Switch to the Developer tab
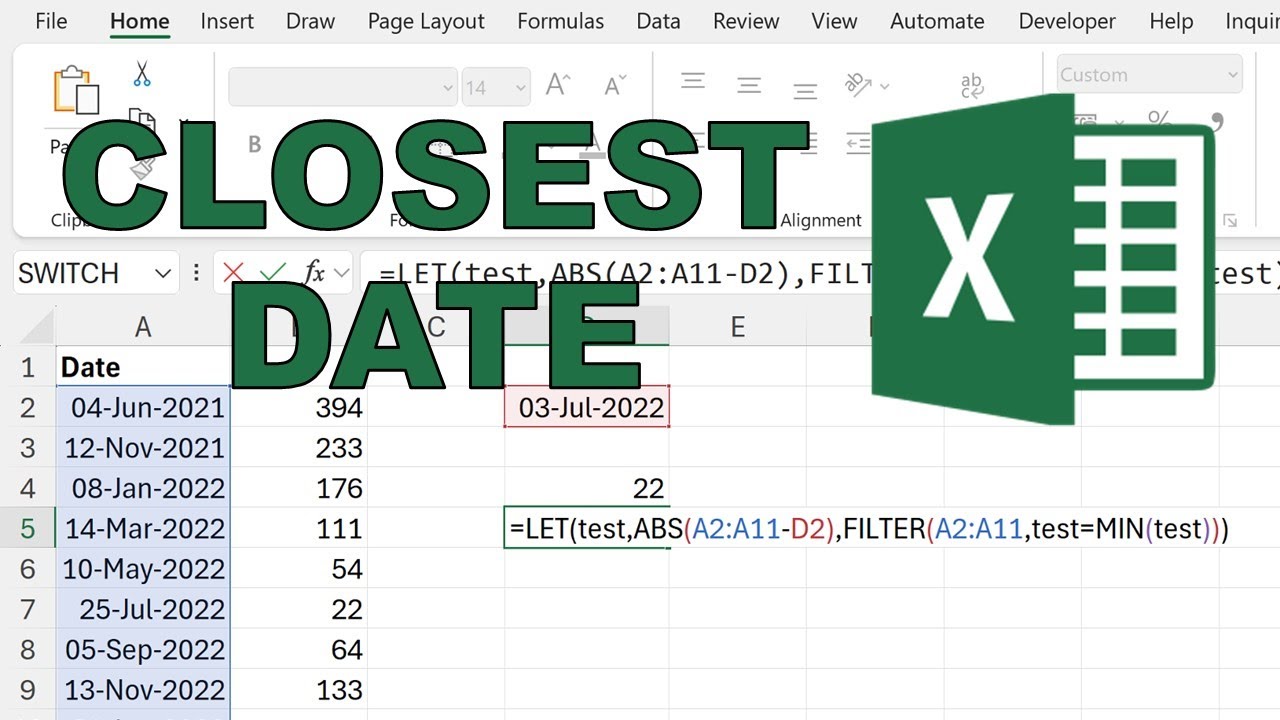 click(1067, 21)
